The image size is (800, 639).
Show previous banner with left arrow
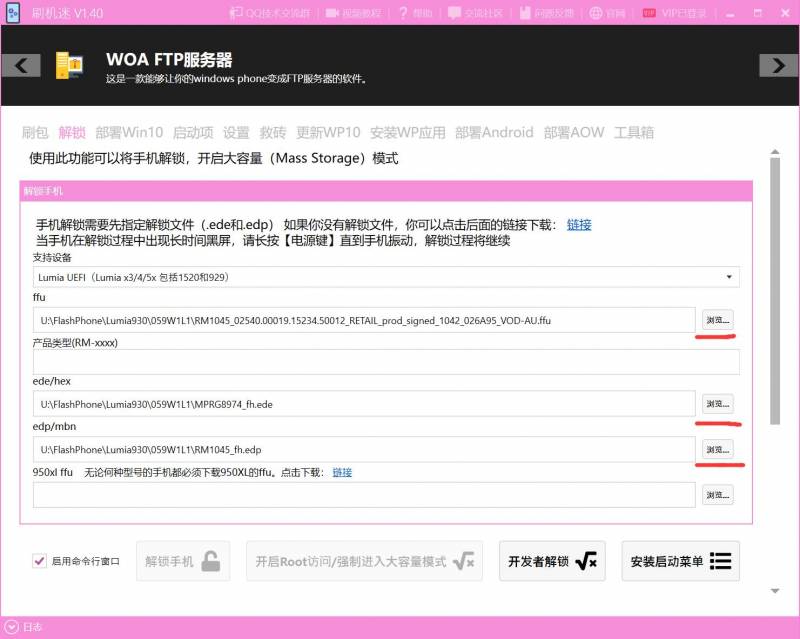click(x=21, y=65)
